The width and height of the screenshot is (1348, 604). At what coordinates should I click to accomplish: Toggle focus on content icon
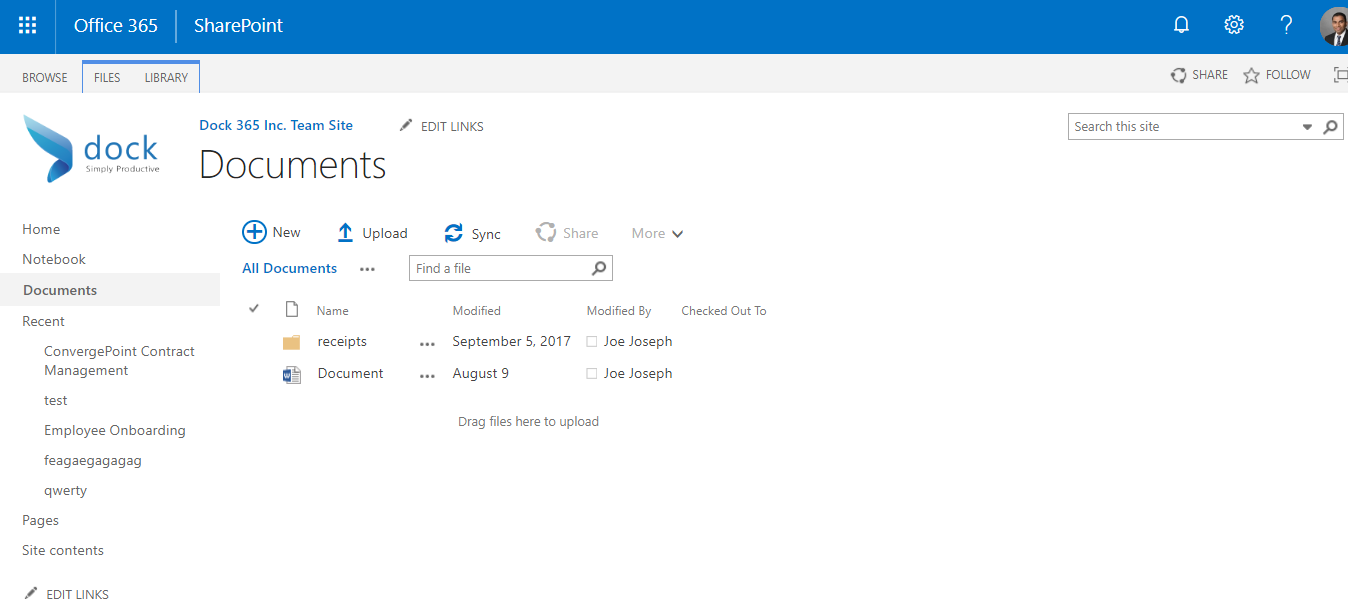[1341, 75]
